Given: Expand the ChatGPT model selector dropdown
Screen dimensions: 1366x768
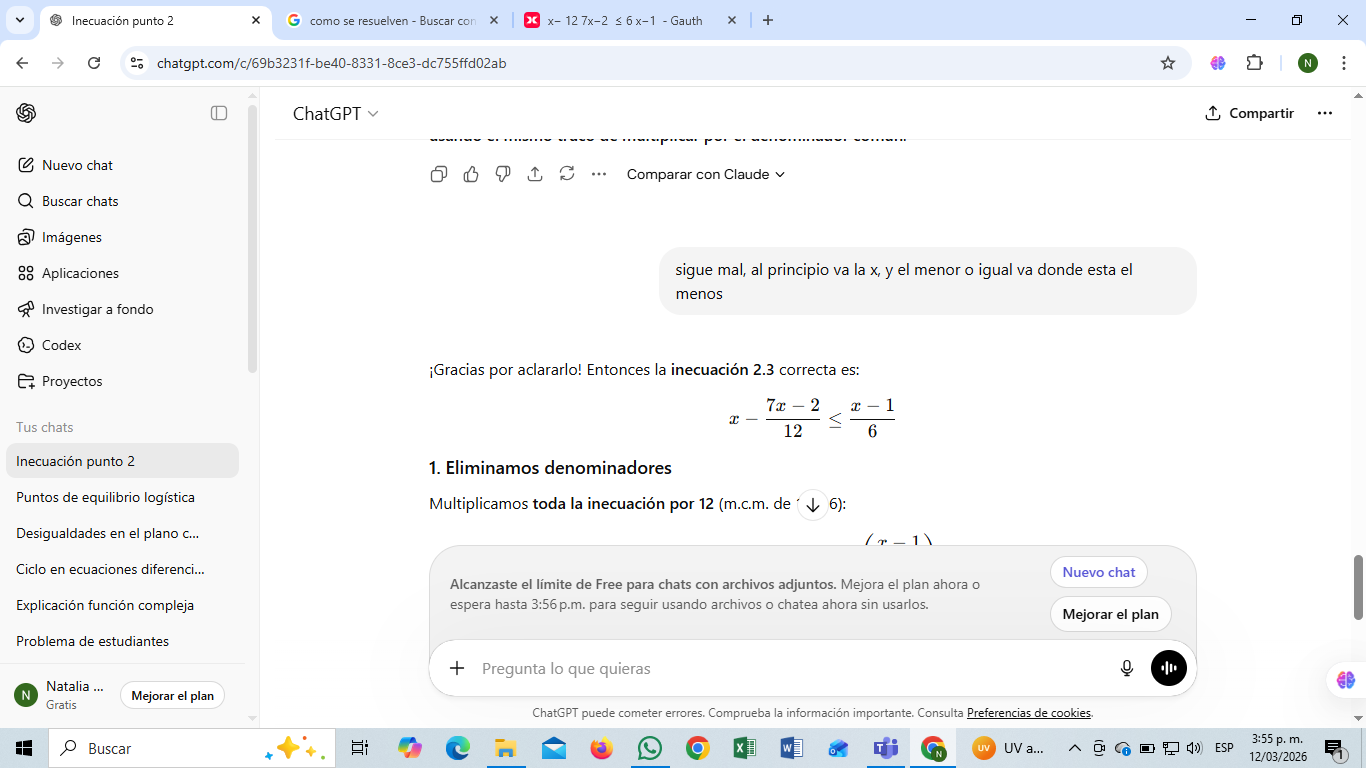Looking at the screenshot, I should (335, 114).
